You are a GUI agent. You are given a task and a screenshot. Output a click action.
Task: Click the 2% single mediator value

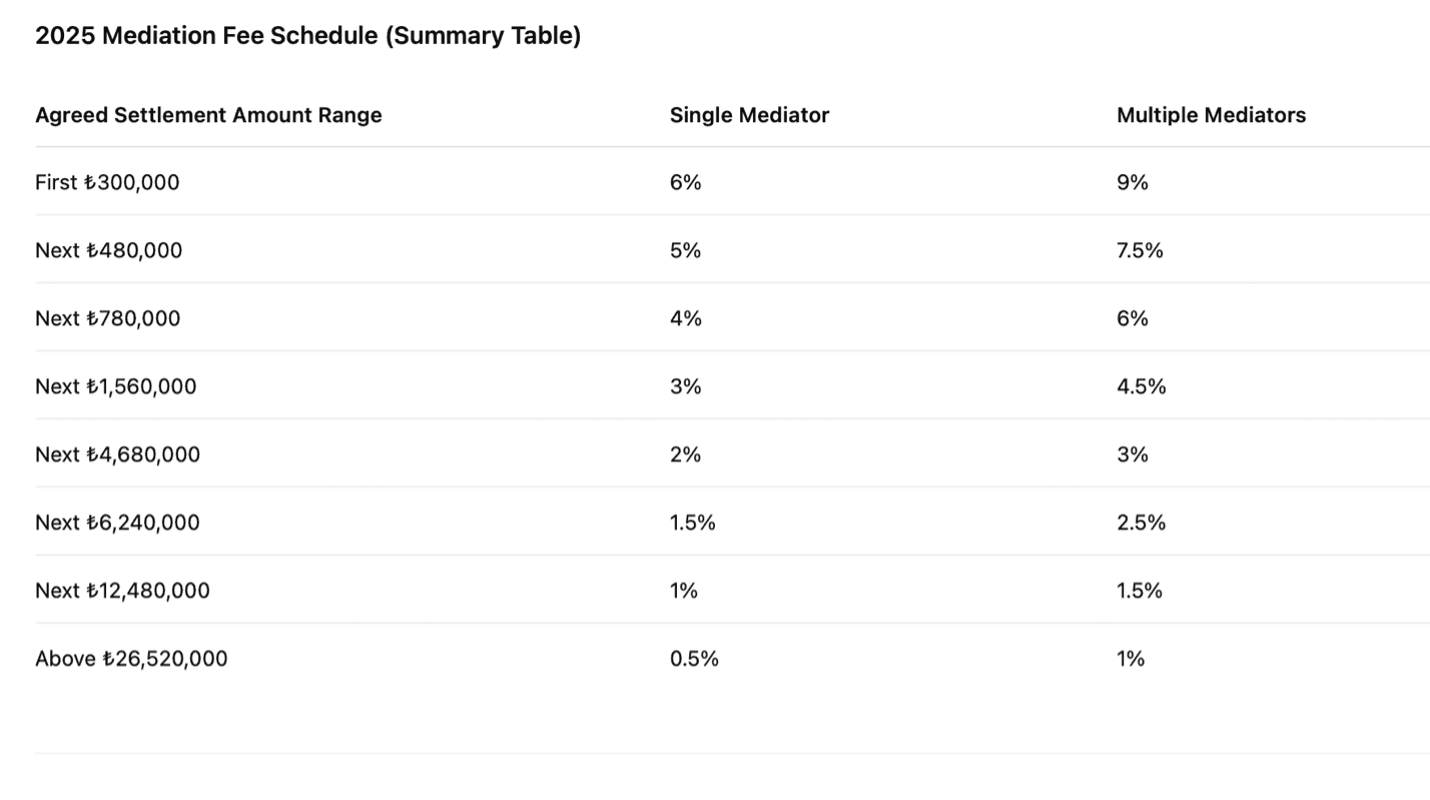[686, 454]
